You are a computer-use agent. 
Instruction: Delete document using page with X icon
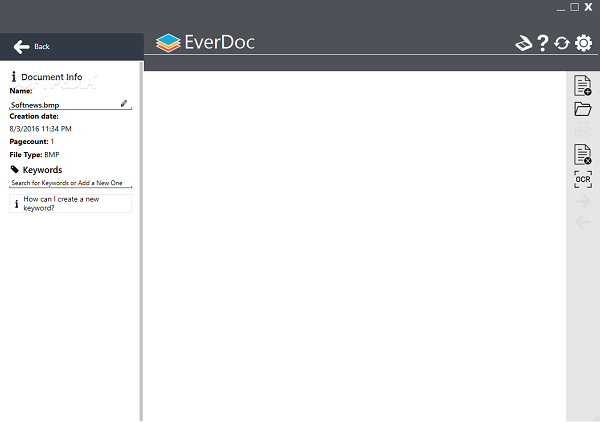(x=582, y=154)
